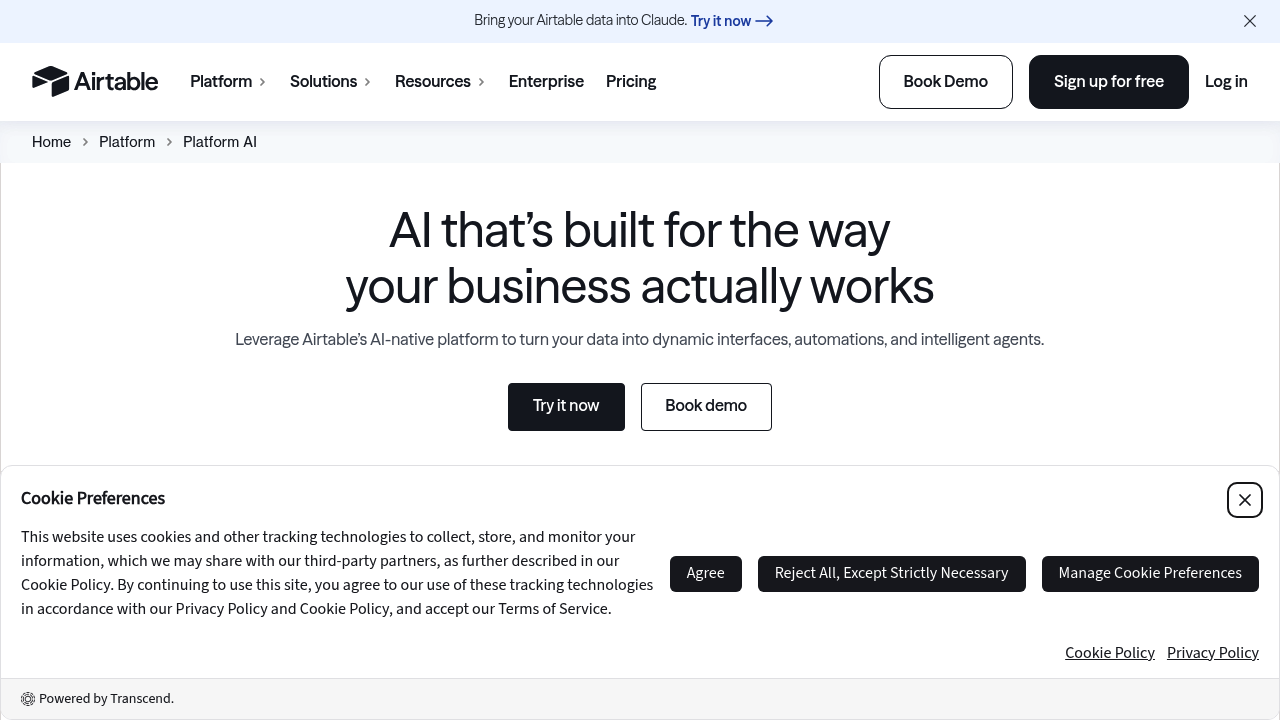Click the Airtable logo
The image size is (1280, 720).
95,81
